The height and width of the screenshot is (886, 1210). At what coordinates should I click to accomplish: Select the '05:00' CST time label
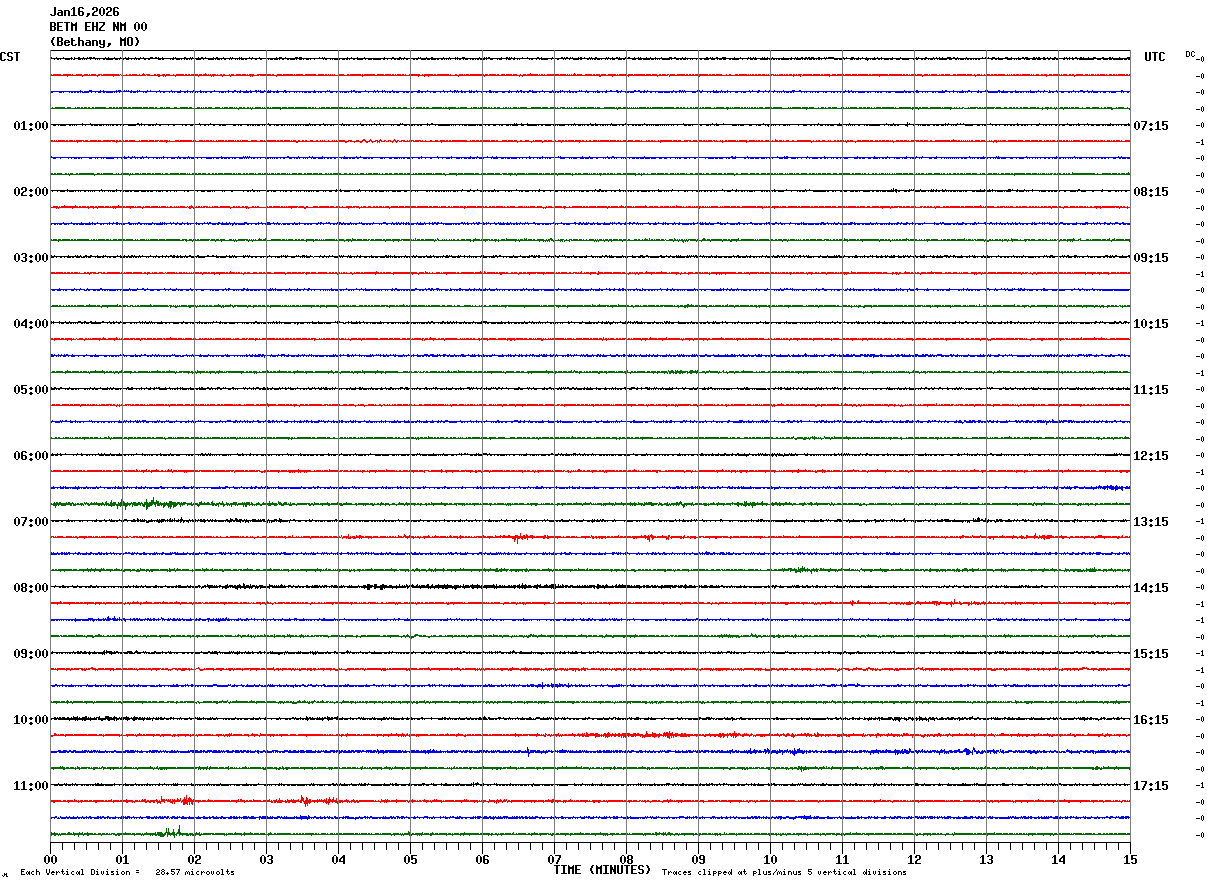tap(31, 390)
